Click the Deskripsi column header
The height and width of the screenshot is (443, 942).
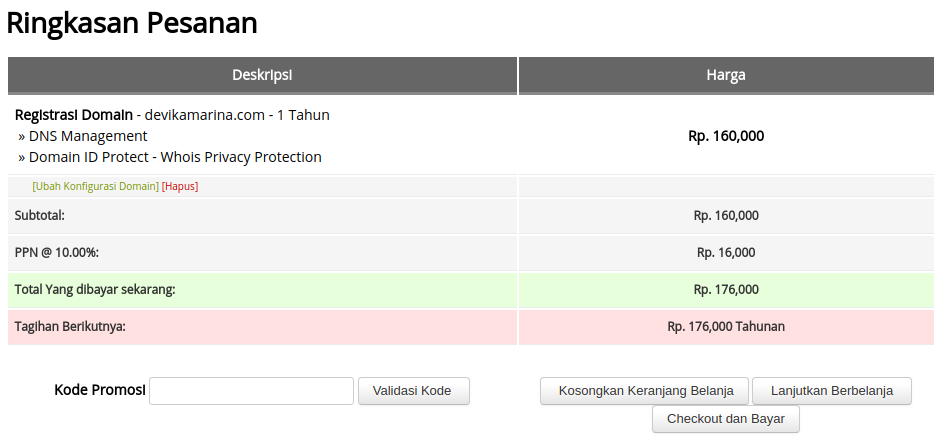262,75
